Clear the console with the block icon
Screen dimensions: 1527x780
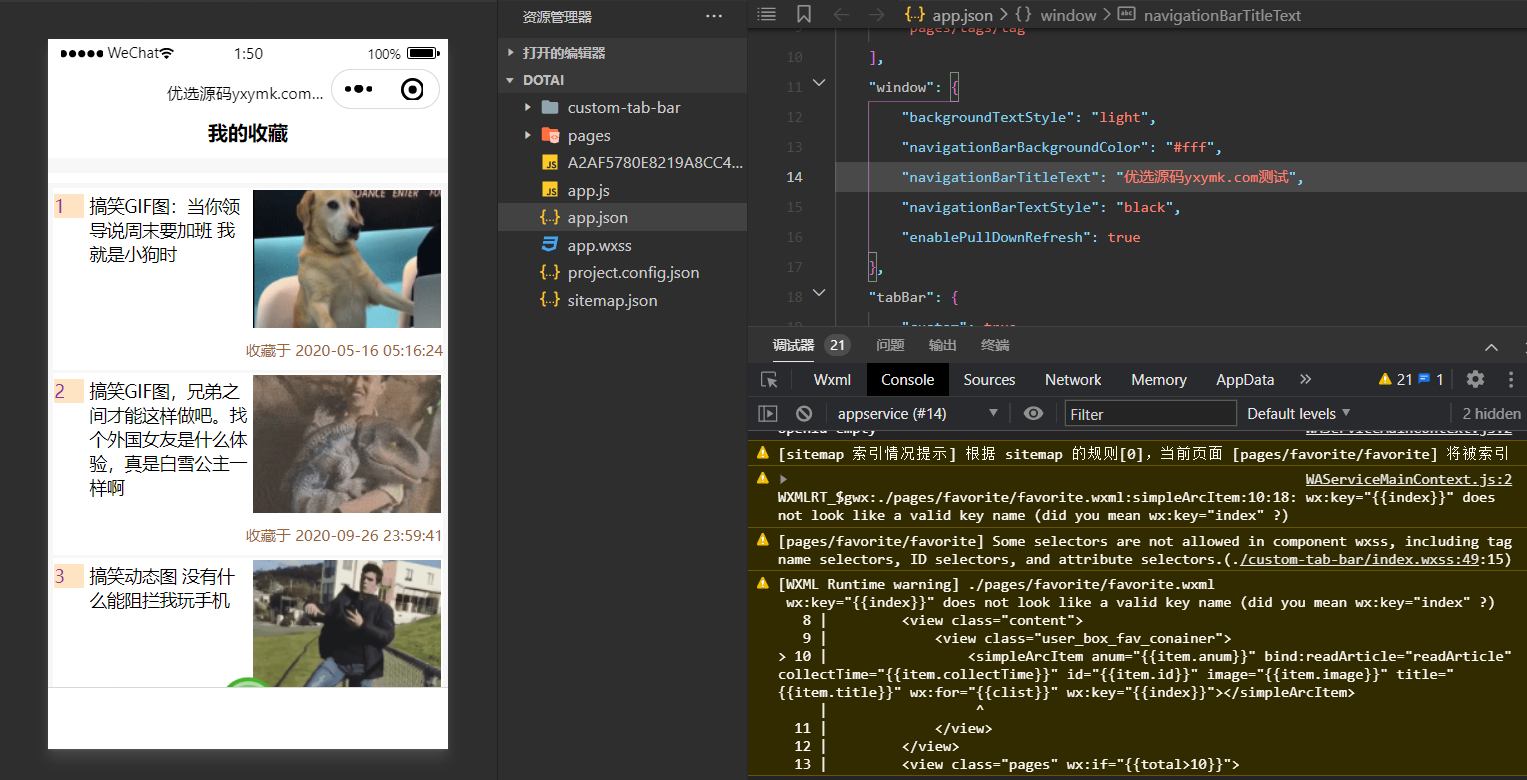click(804, 413)
